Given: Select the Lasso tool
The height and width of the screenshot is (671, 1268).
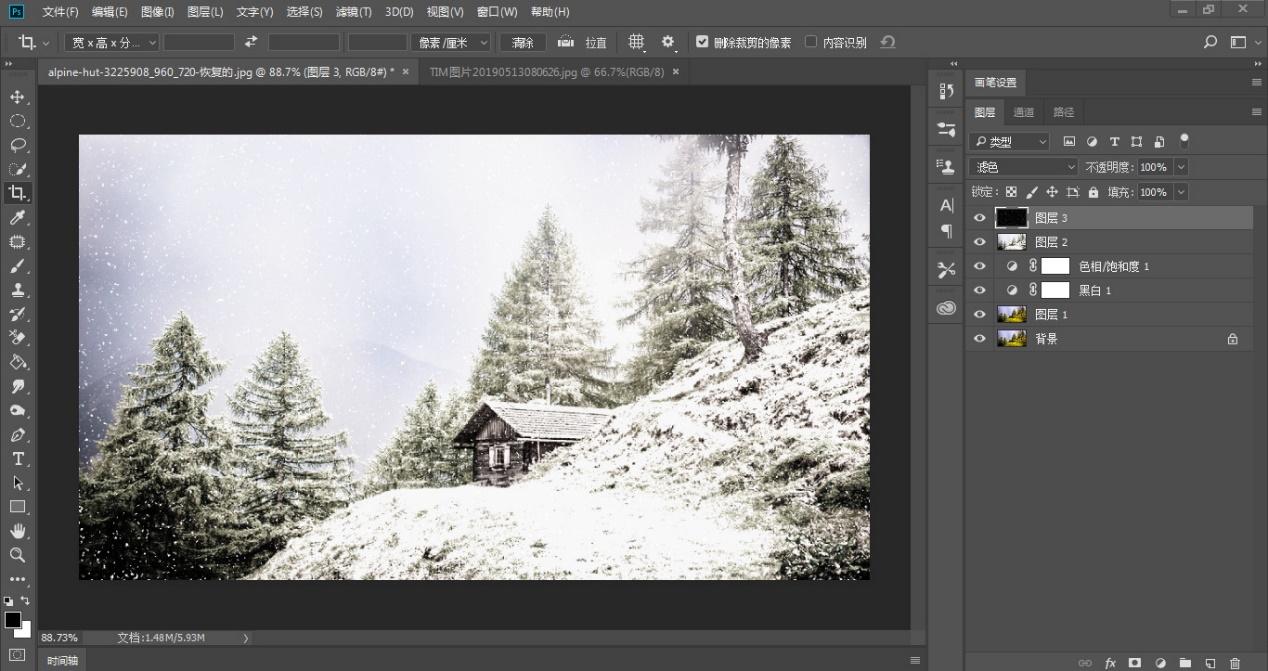Looking at the screenshot, I should [17, 145].
